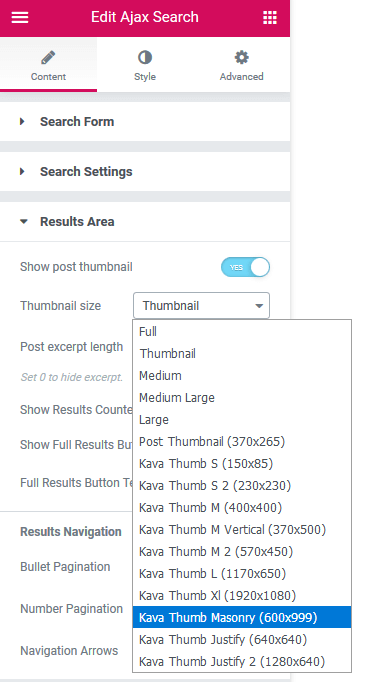Expand the Search Form section
The width and height of the screenshot is (375, 682).
click(x=145, y=122)
